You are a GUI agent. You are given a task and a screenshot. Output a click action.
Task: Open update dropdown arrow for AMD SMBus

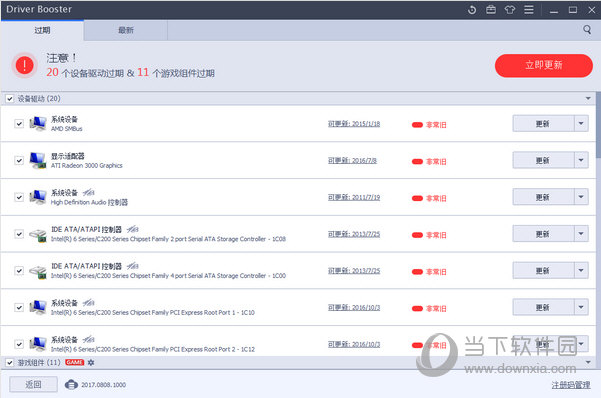581,123
